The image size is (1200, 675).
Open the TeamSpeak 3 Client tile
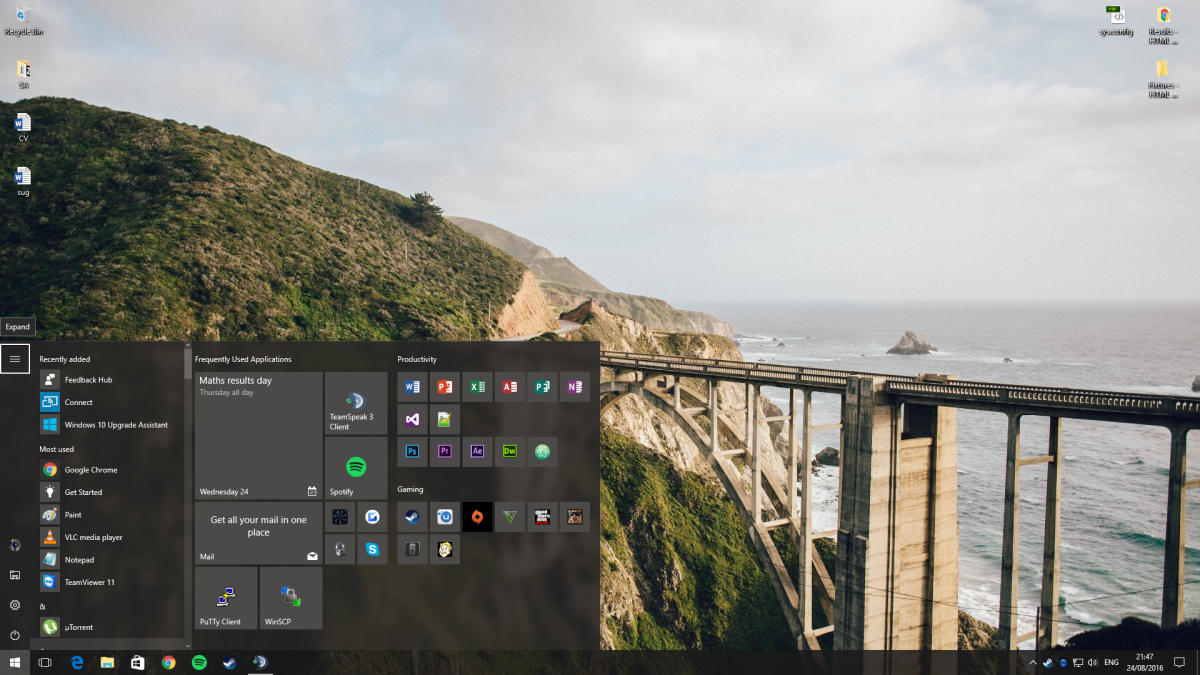[356, 403]
